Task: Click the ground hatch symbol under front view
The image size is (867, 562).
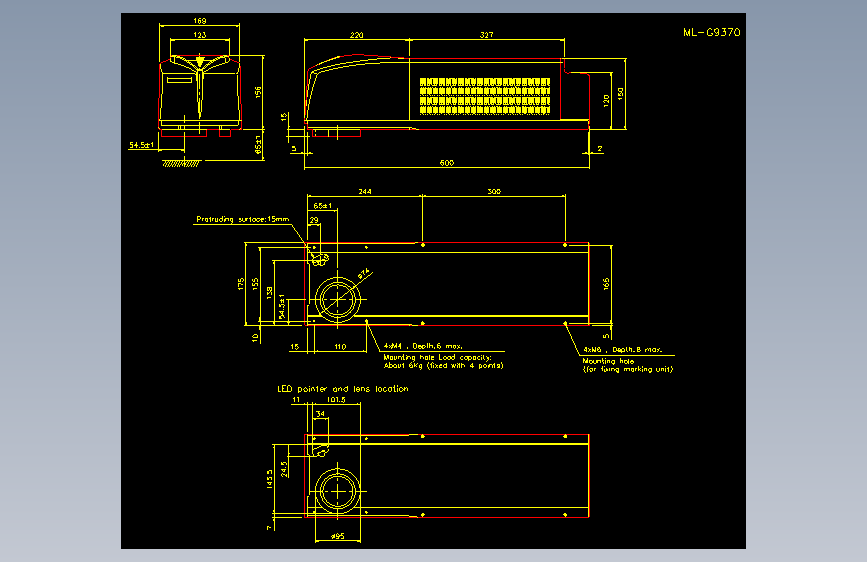Action: [x=181, y=164]
